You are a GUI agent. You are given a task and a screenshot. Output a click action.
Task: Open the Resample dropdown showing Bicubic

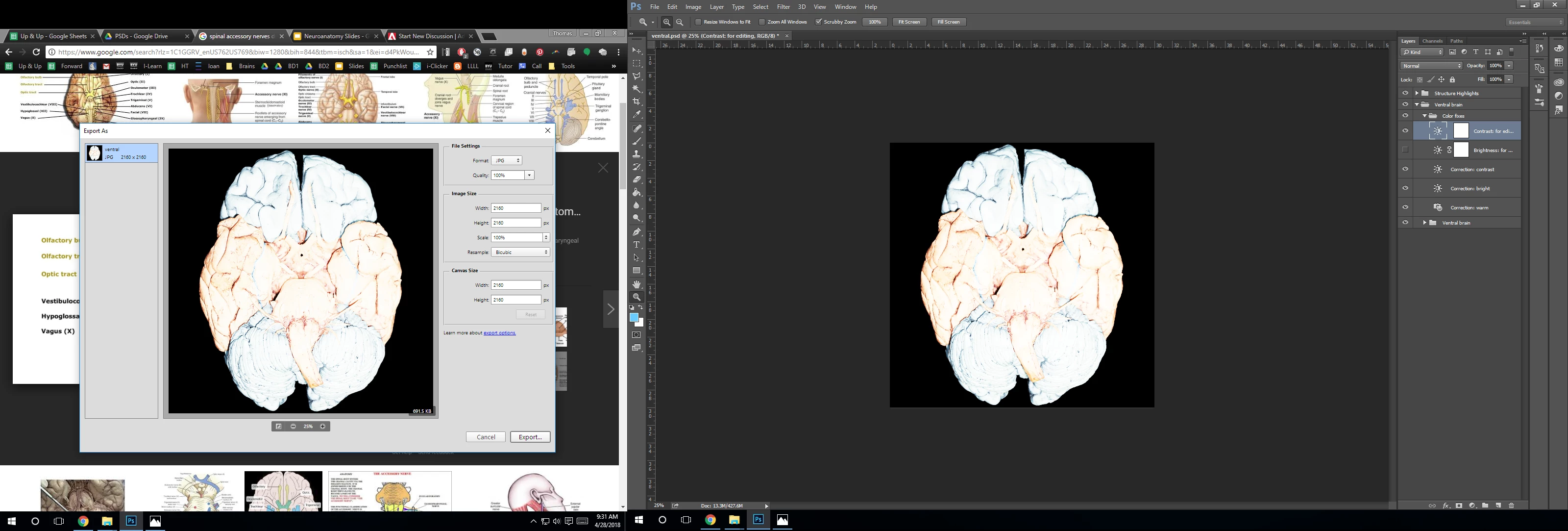click(x=520, y=252)
